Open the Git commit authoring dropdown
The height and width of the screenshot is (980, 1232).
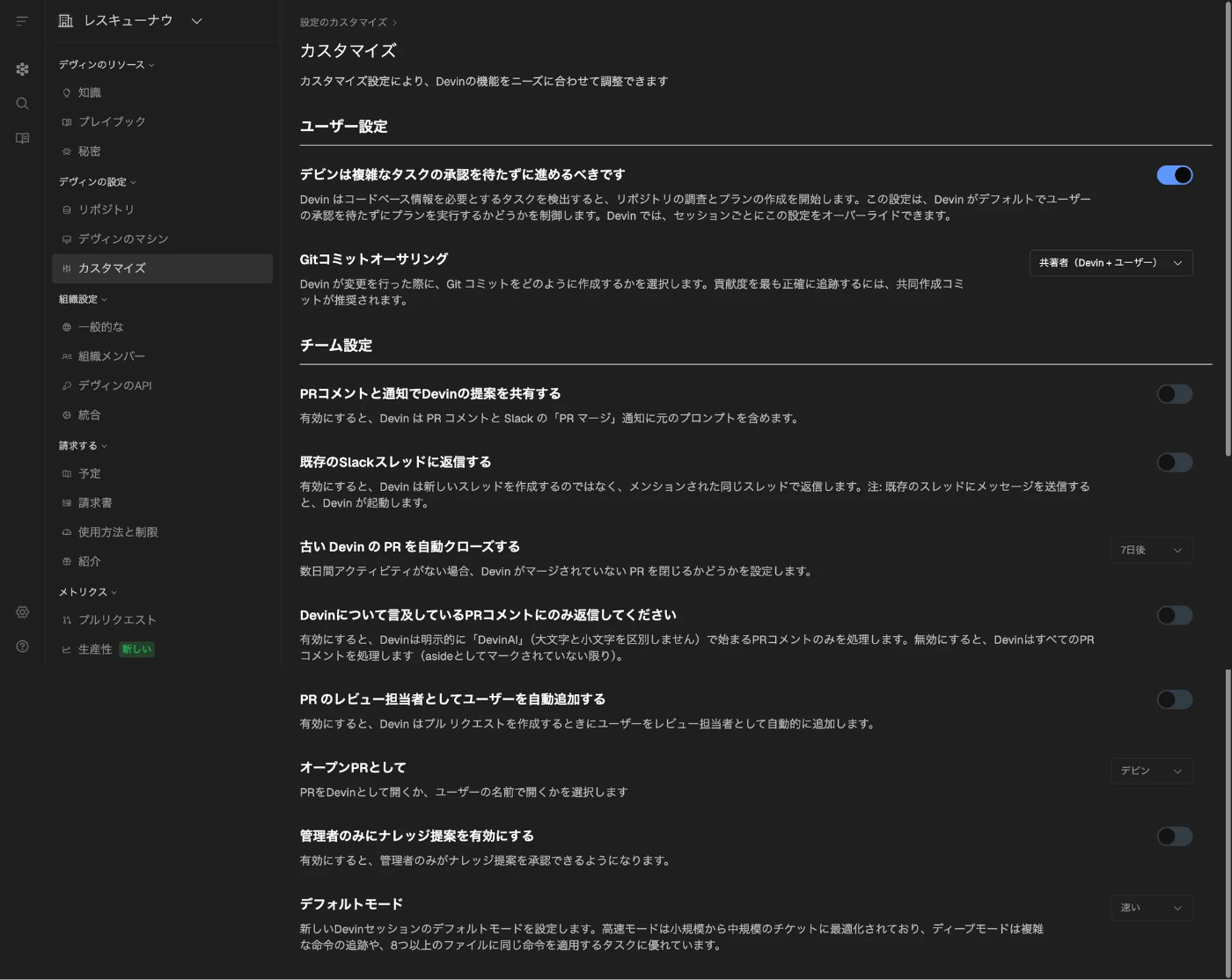1111,263
